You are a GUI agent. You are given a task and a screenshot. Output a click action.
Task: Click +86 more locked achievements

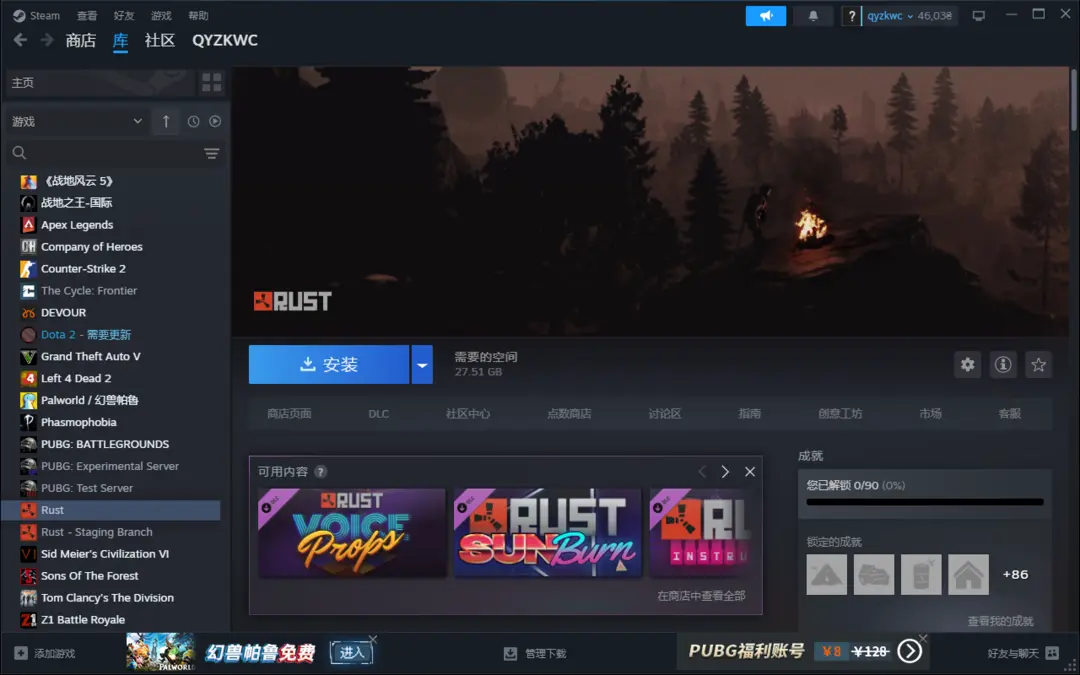[1015, 574]
